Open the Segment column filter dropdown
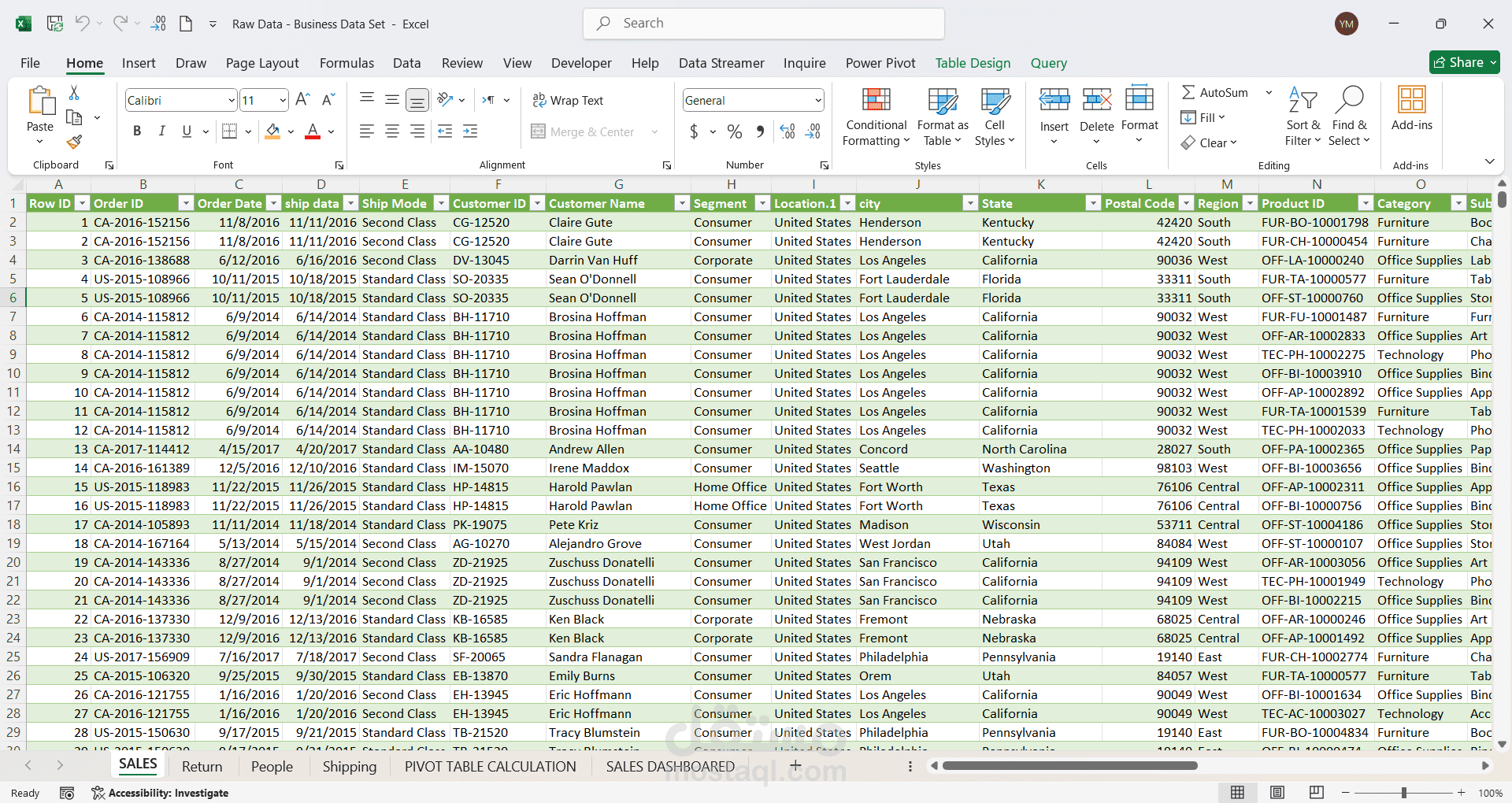 tap(762, 204)
